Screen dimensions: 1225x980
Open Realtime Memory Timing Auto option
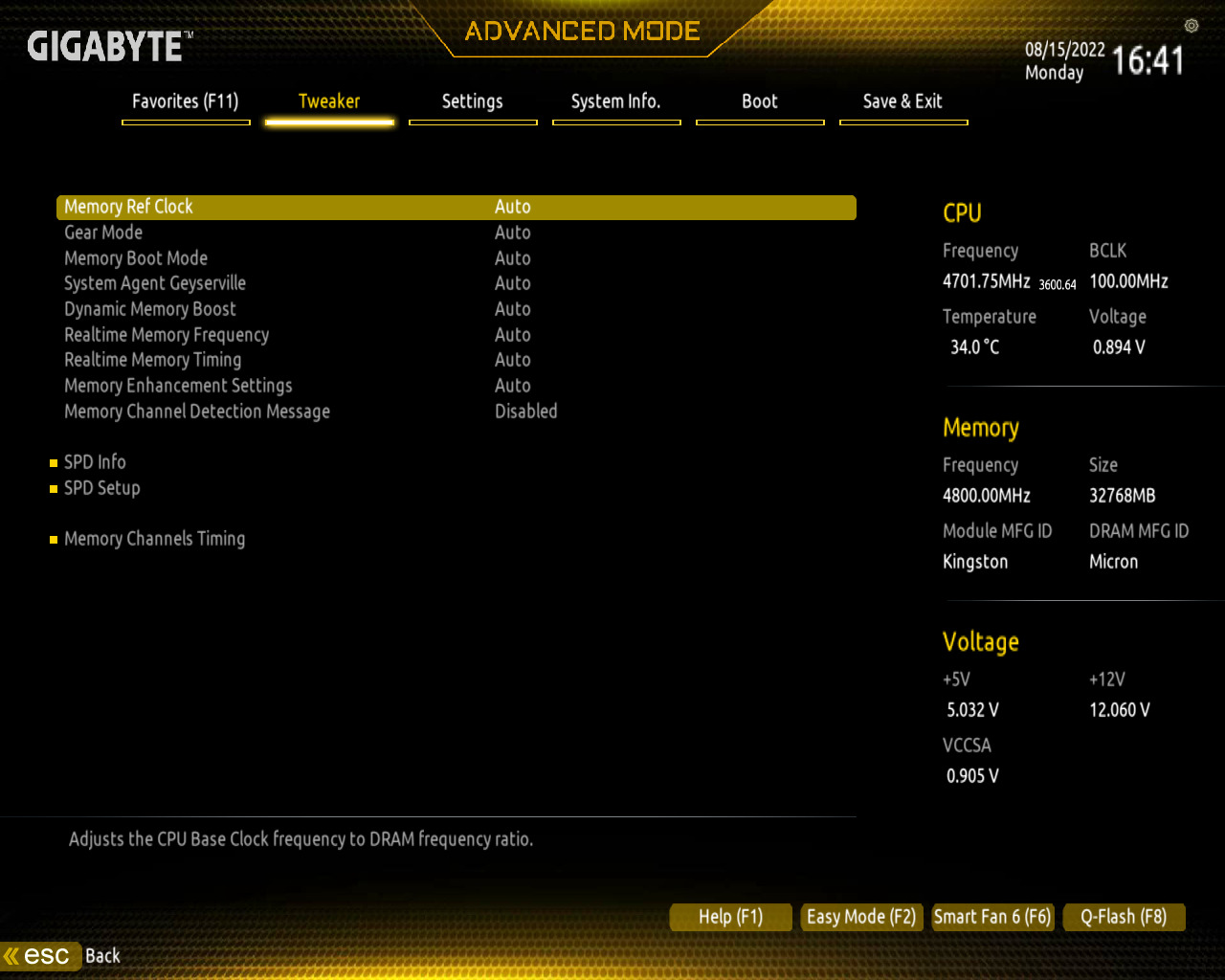(x=513, y=360)
